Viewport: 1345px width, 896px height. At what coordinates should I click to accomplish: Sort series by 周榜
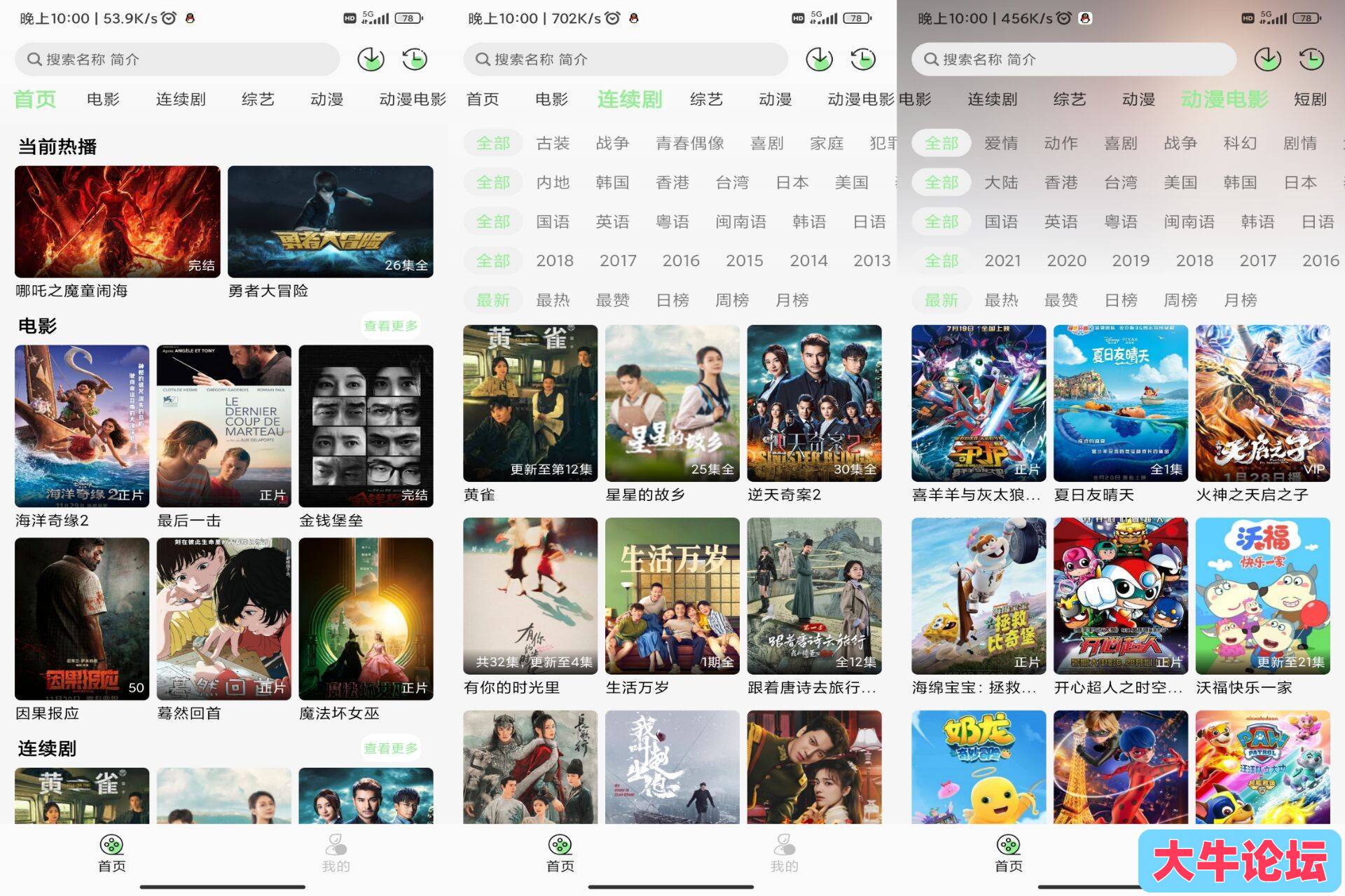[732, 300]
